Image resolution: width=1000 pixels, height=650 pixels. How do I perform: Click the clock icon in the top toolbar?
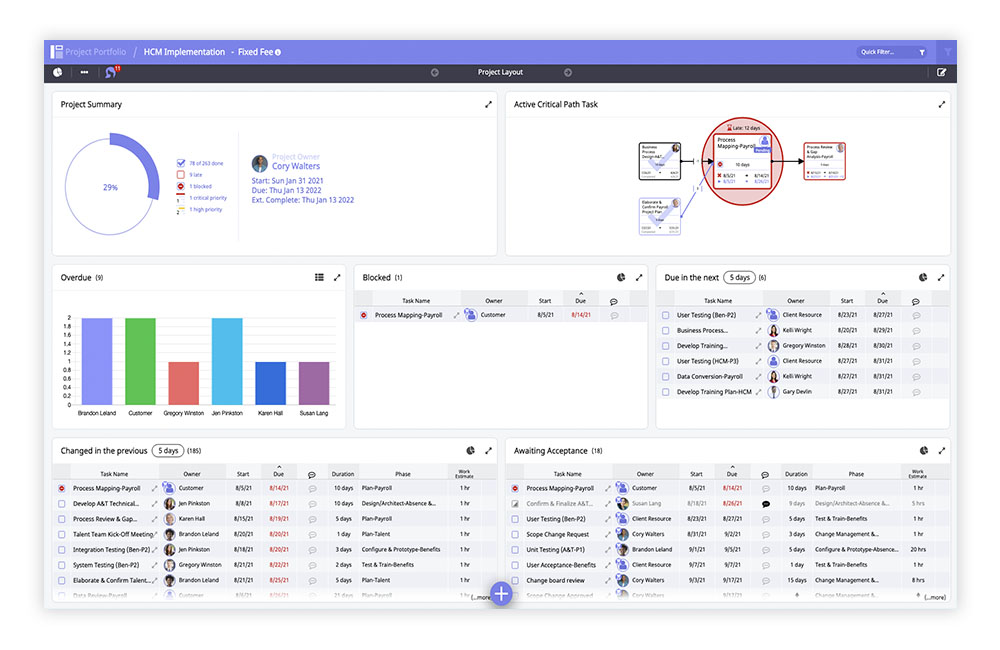(x=57, y=72)
